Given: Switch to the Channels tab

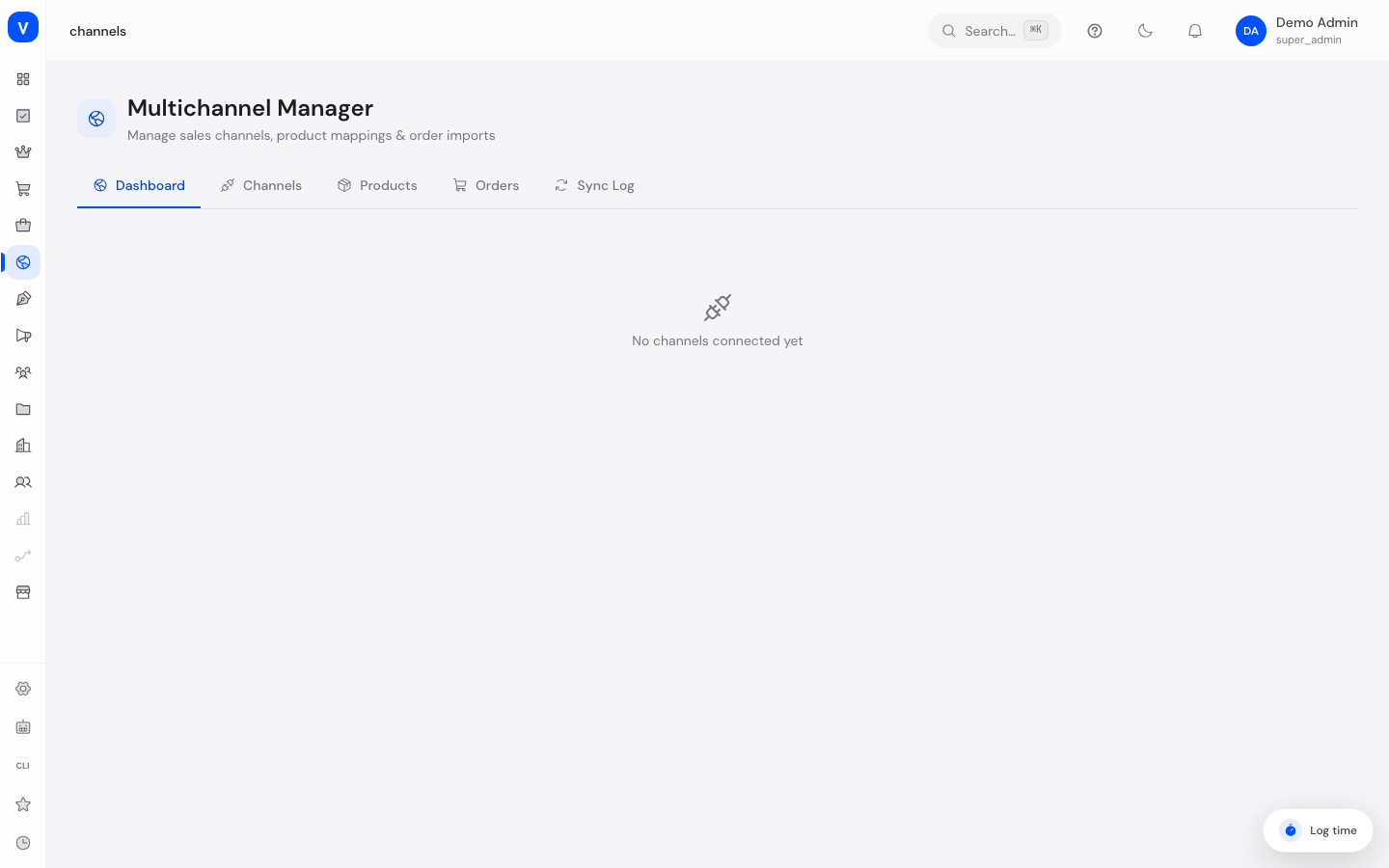Looking at the screenshot, I should [x=260, y=185].
